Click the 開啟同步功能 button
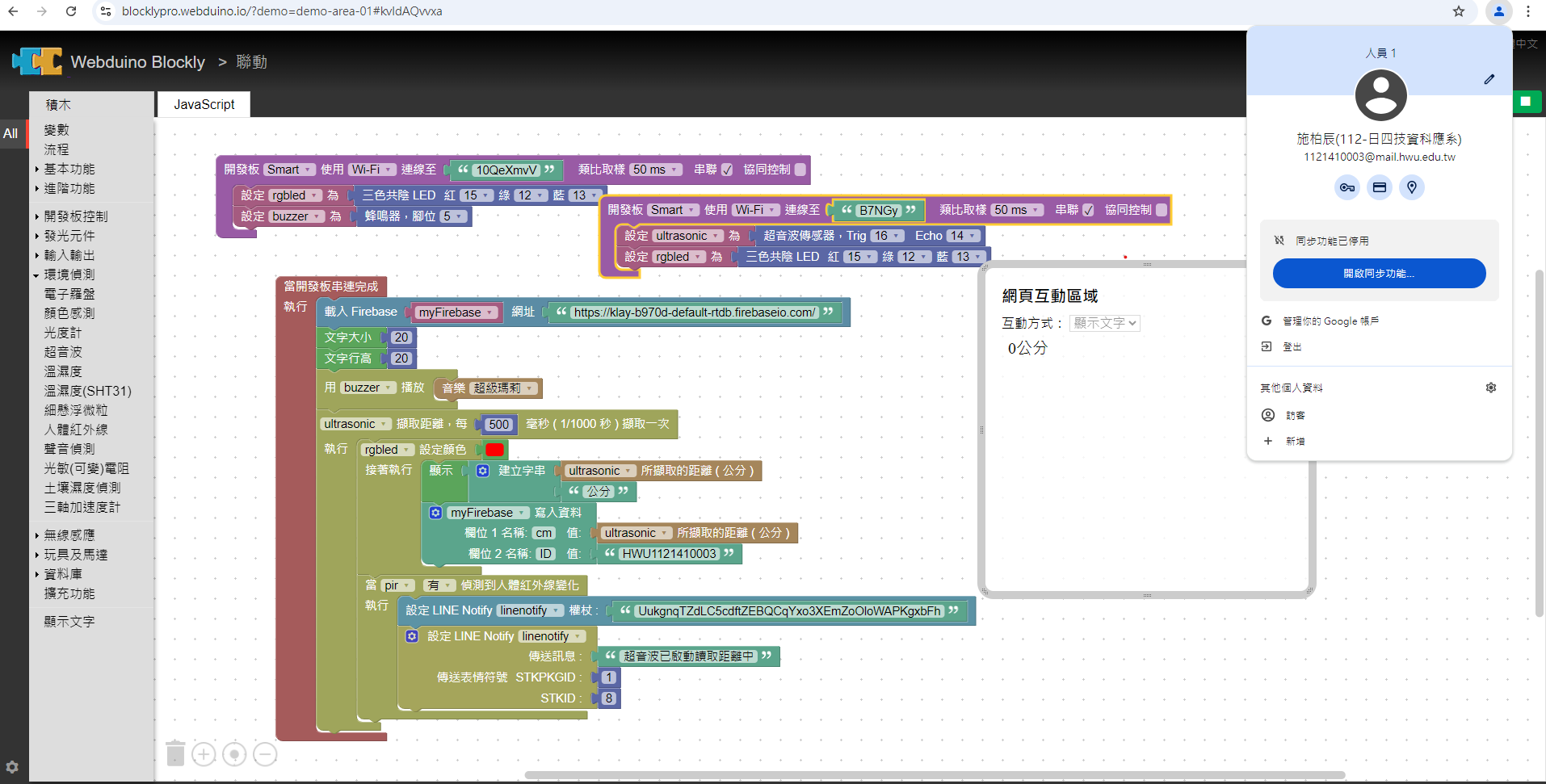Image resolution: width=1546 pixels, height=784 pixels. (1379, 274)
